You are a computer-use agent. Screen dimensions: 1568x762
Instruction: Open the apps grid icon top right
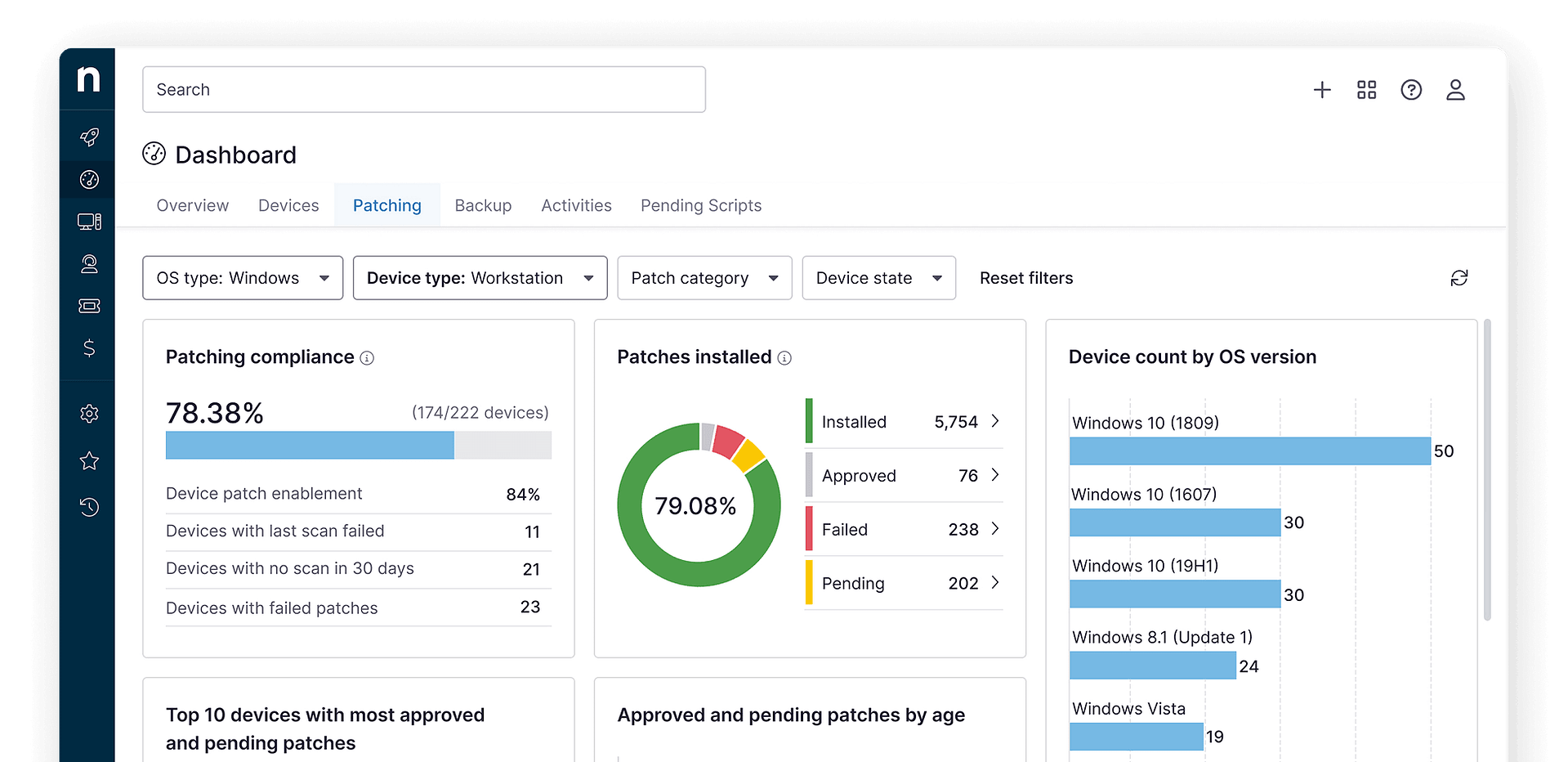click(1366, 90)
